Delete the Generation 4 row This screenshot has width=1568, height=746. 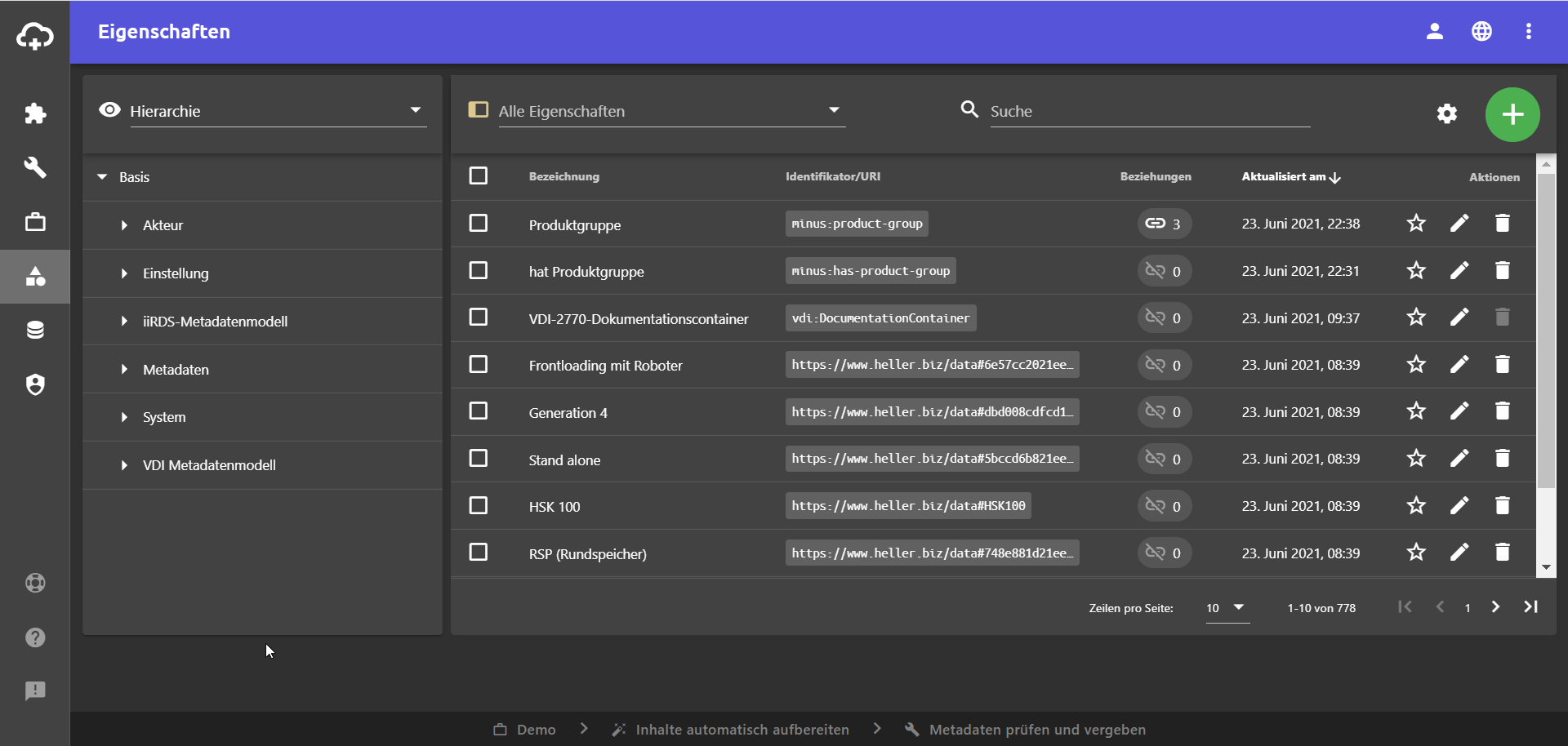click(1502, 411)
